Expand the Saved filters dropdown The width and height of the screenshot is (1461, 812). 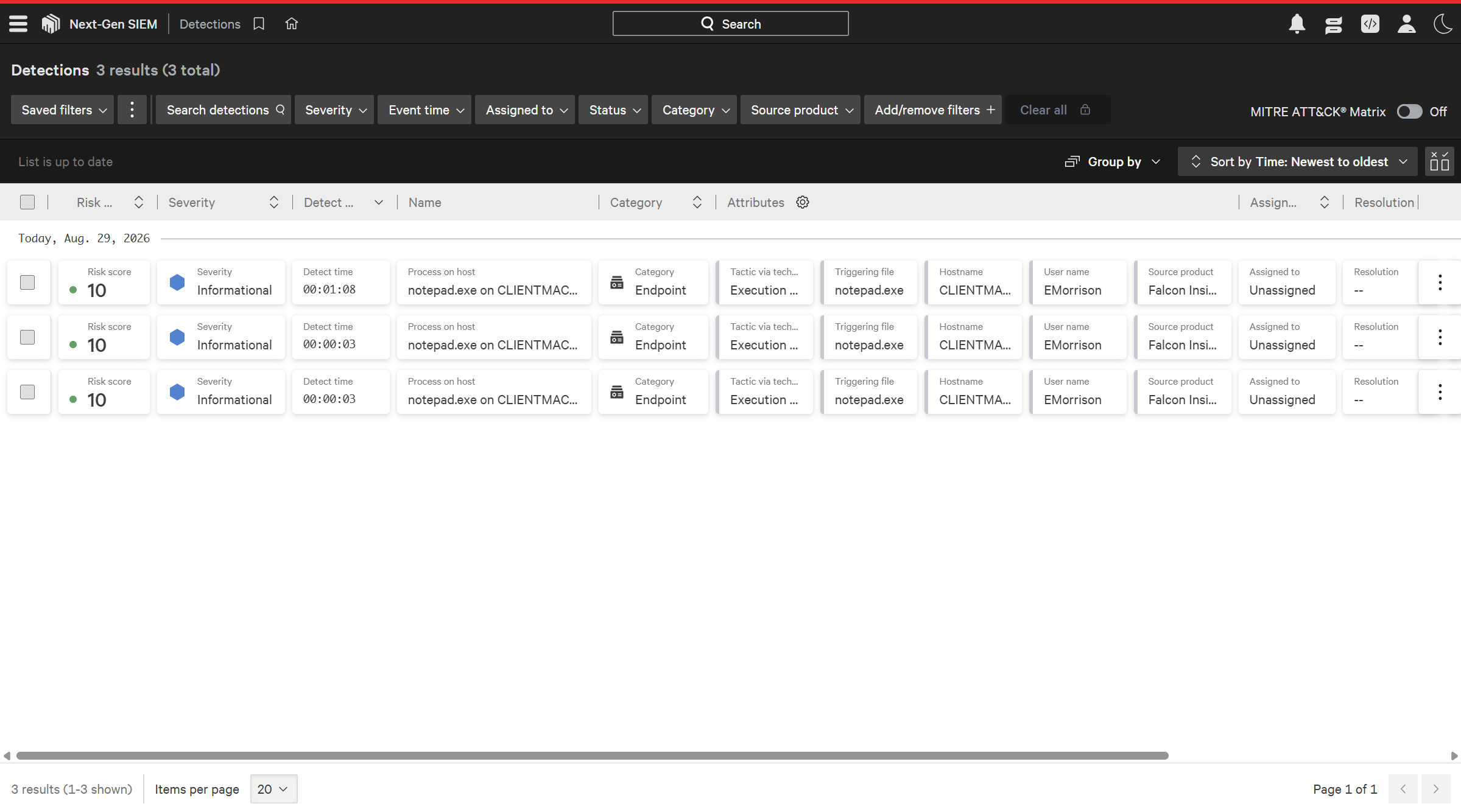(x=62, y=110)
